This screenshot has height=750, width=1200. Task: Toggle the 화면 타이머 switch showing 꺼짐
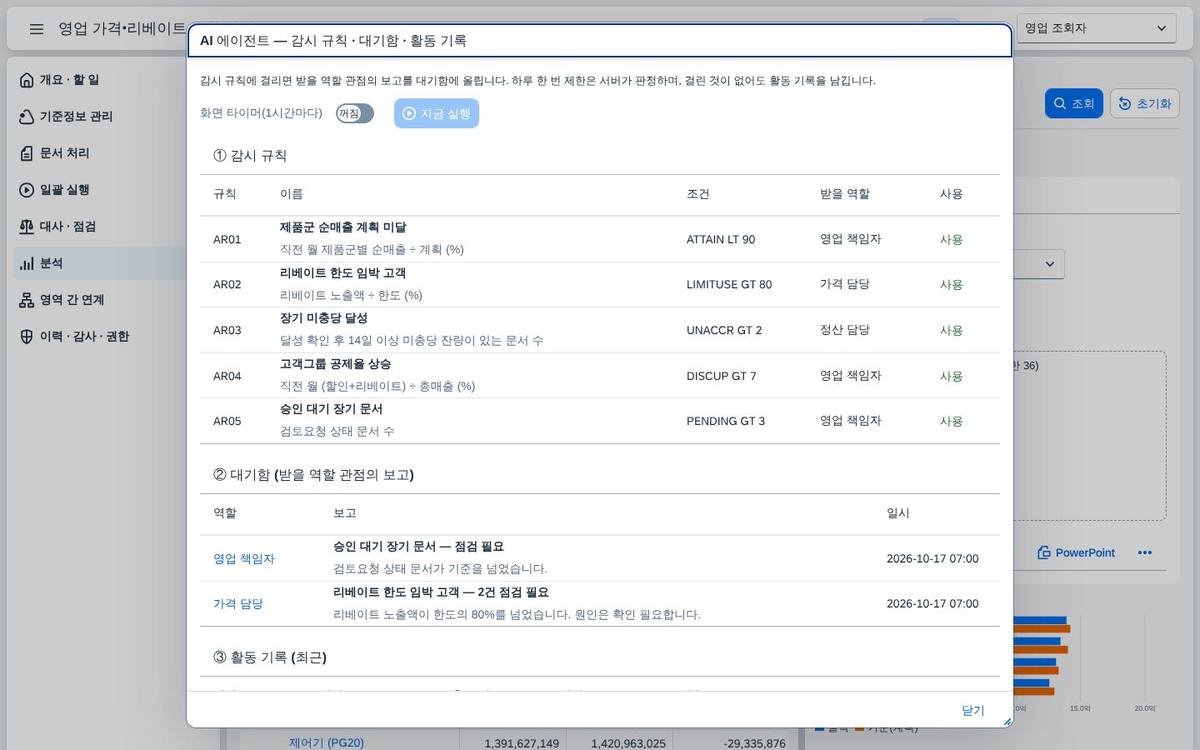pyautogui.click(x=355, y=113)
